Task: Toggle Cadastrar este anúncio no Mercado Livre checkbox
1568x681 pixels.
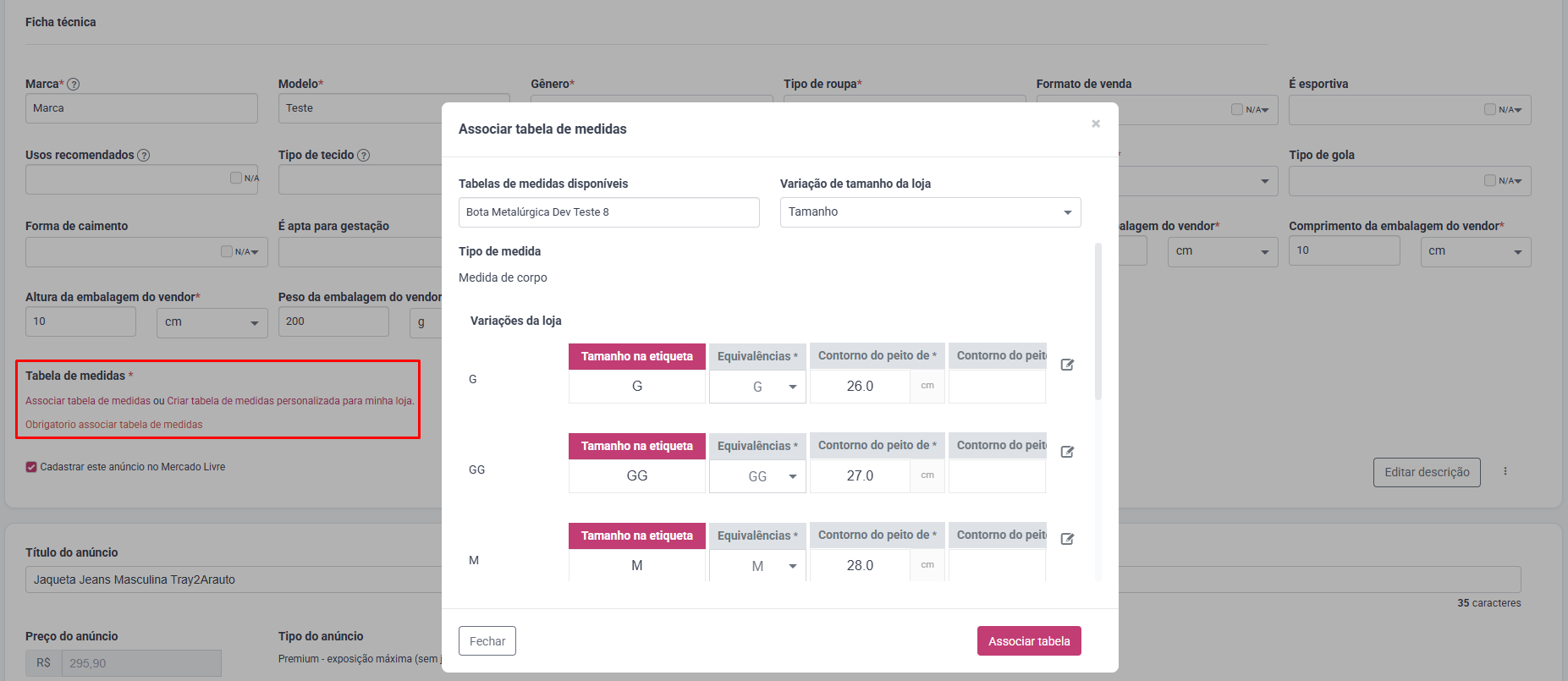Action: tap(31, 467)
